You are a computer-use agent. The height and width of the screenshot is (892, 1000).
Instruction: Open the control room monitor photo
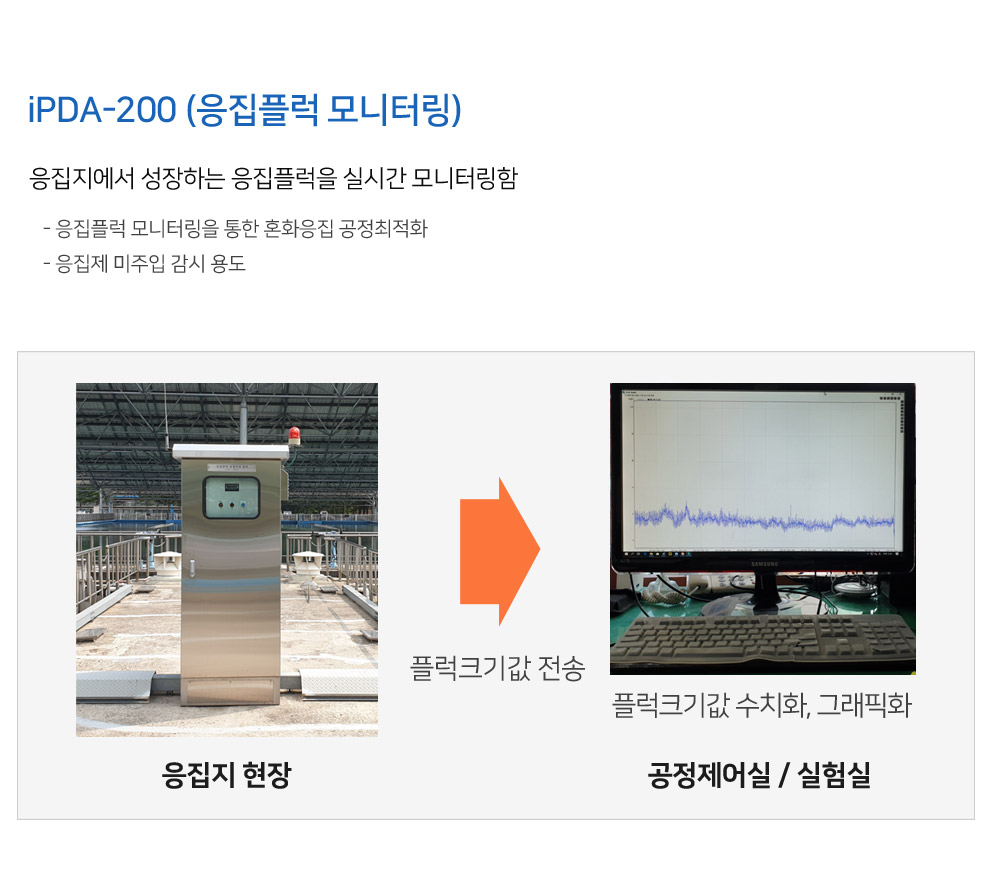[763, 529]
